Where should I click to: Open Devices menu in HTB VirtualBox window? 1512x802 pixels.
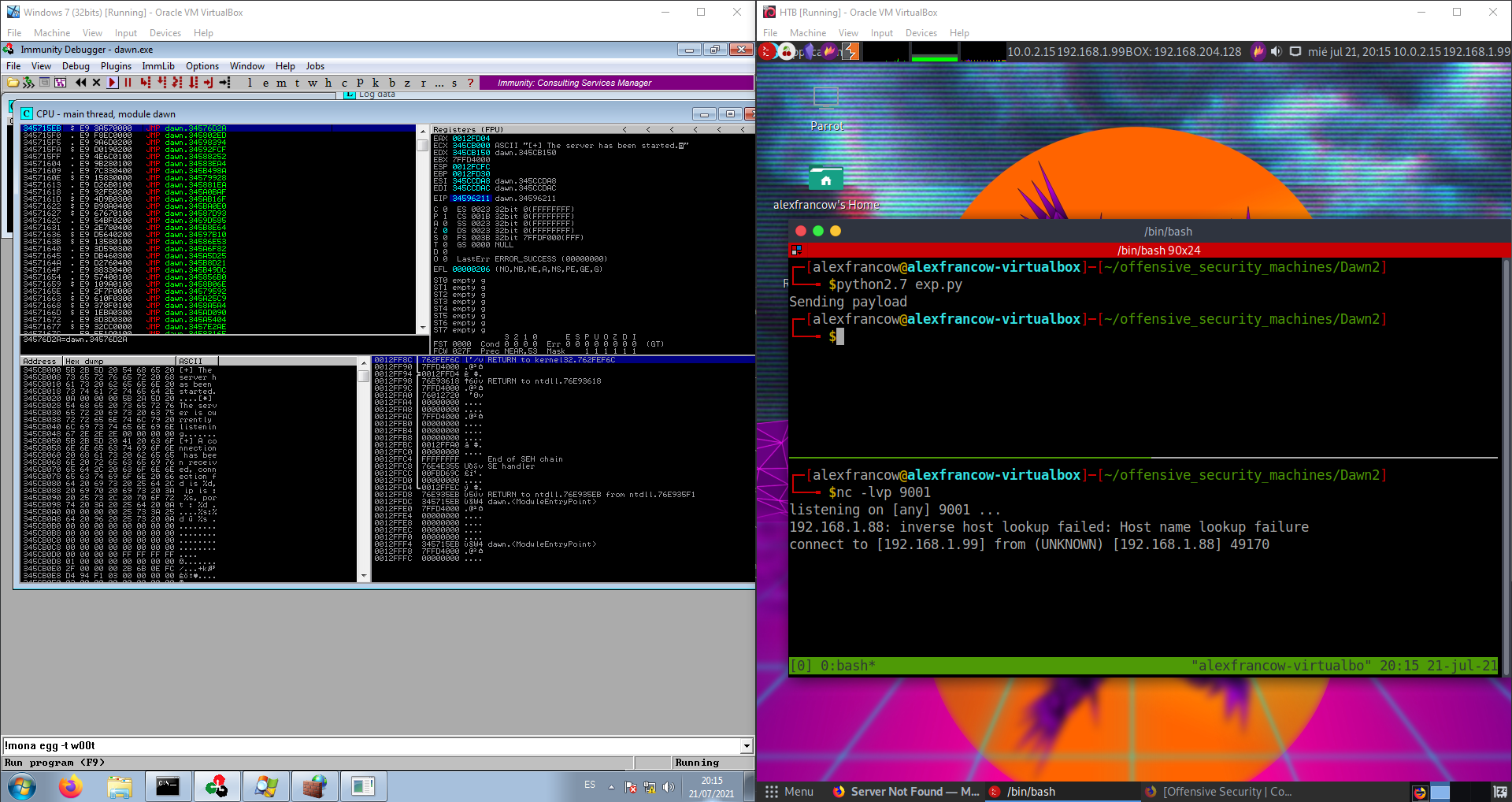point(921,33)
